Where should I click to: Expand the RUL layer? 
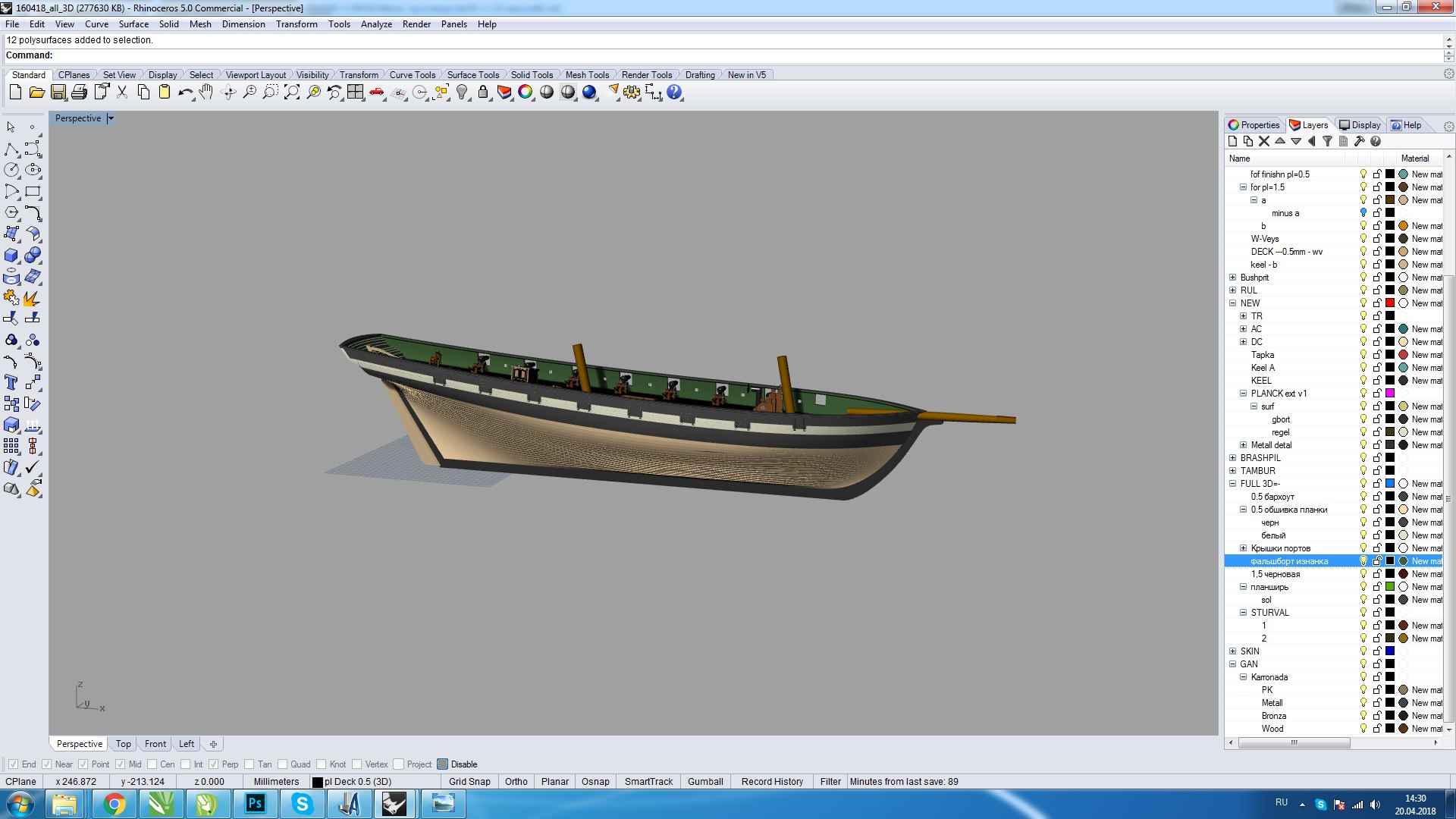coord(1232,290)
